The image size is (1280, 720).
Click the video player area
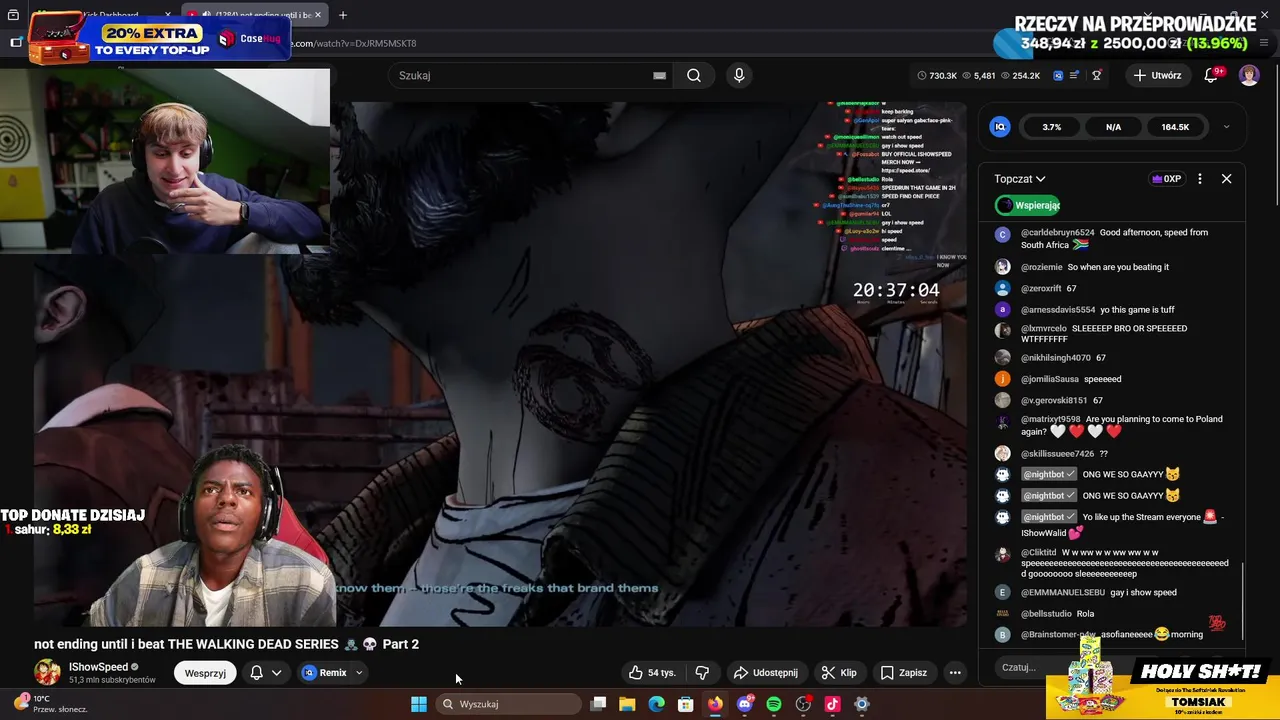[500, 363]
